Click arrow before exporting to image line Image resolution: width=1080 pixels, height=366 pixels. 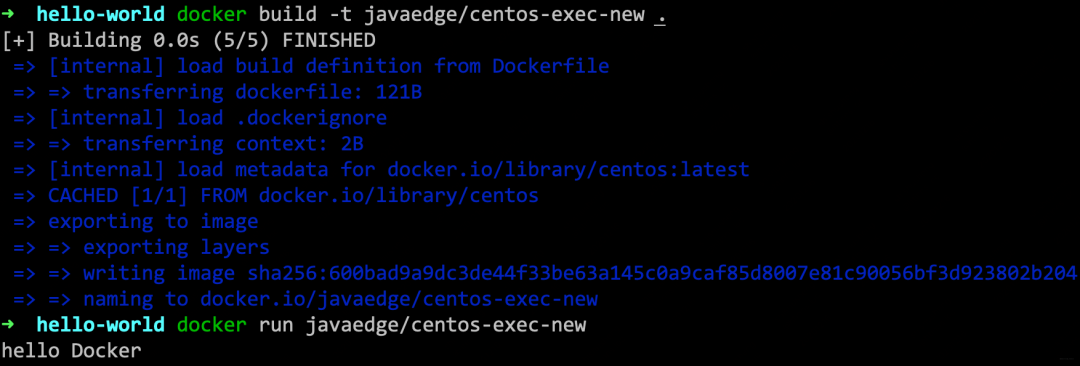pyautogui.click(x=25, y=222)
